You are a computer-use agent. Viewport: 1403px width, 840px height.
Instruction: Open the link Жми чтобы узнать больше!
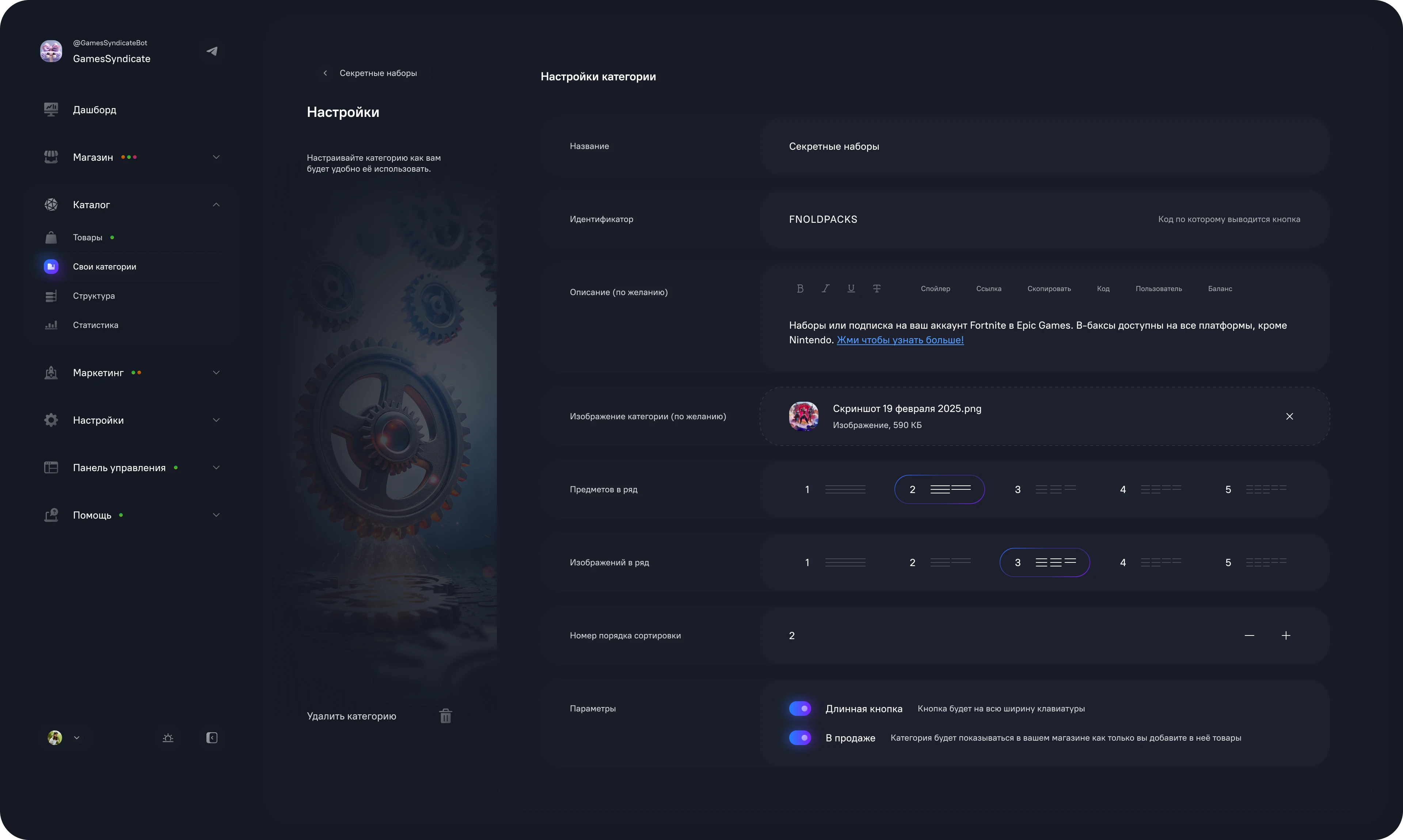click(x=901, y=340)
